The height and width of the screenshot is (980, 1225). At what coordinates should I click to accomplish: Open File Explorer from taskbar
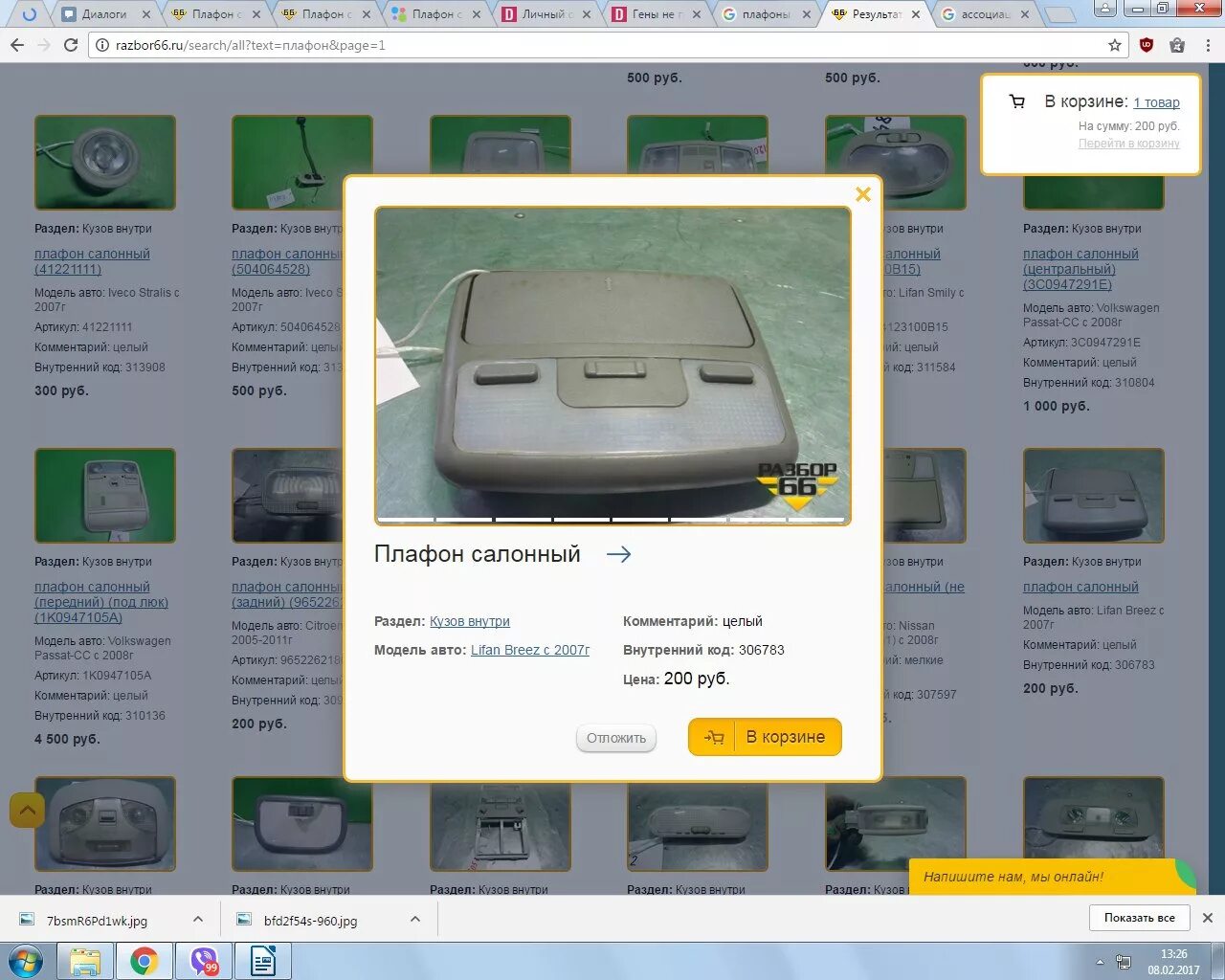[85, 961]
